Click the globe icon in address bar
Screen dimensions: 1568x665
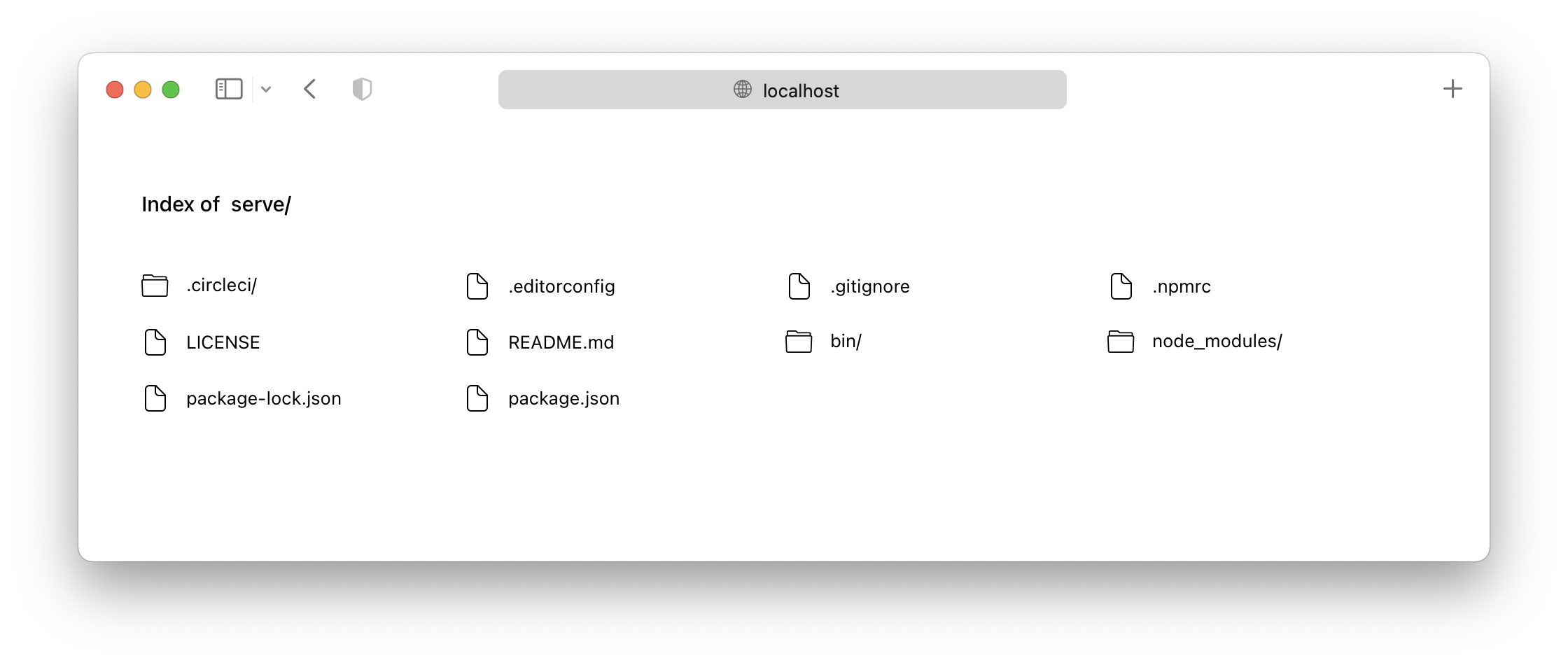[x=743, y=90]
